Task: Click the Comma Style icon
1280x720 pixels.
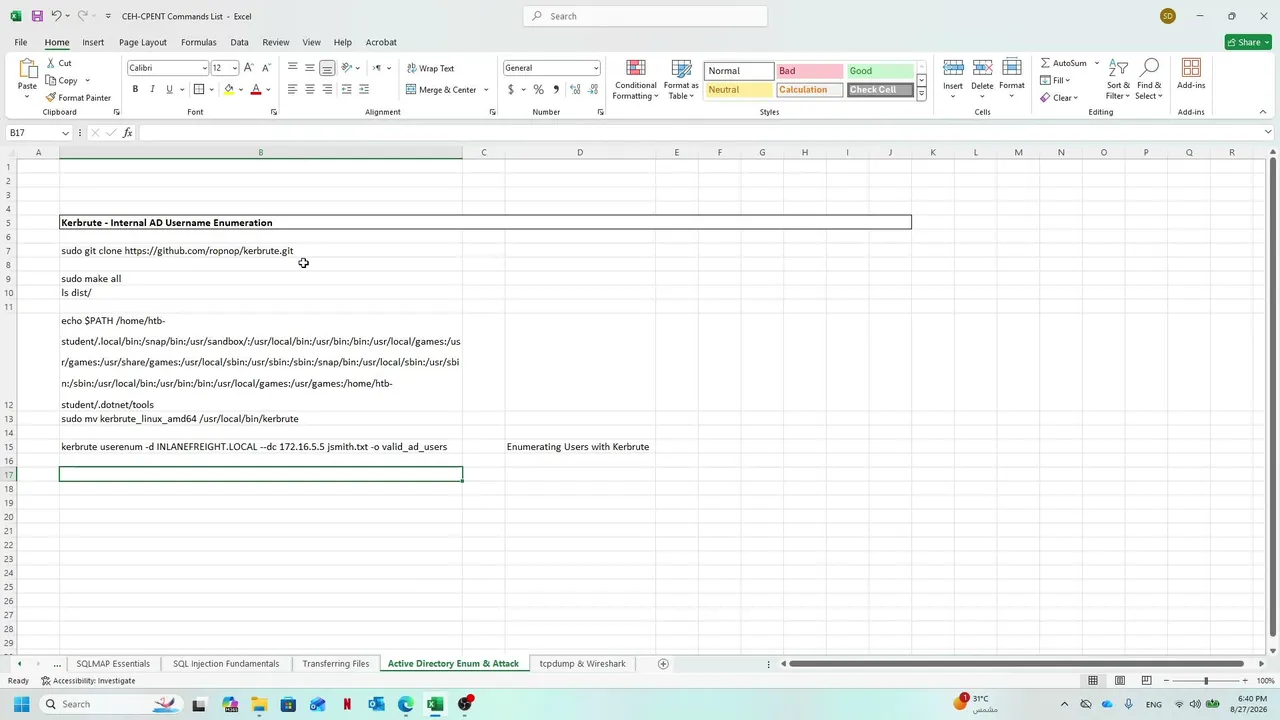Action: pos(556,89)
